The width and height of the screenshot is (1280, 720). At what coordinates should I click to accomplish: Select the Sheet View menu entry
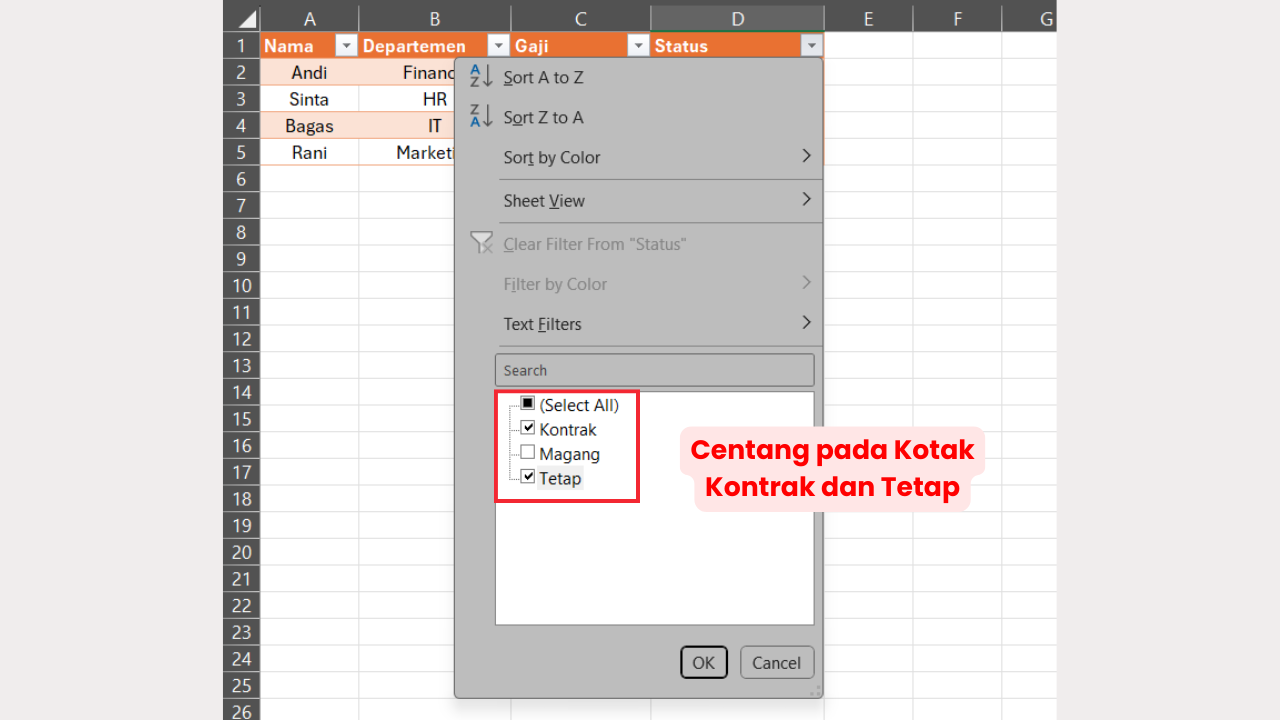[x=544, y=201]
